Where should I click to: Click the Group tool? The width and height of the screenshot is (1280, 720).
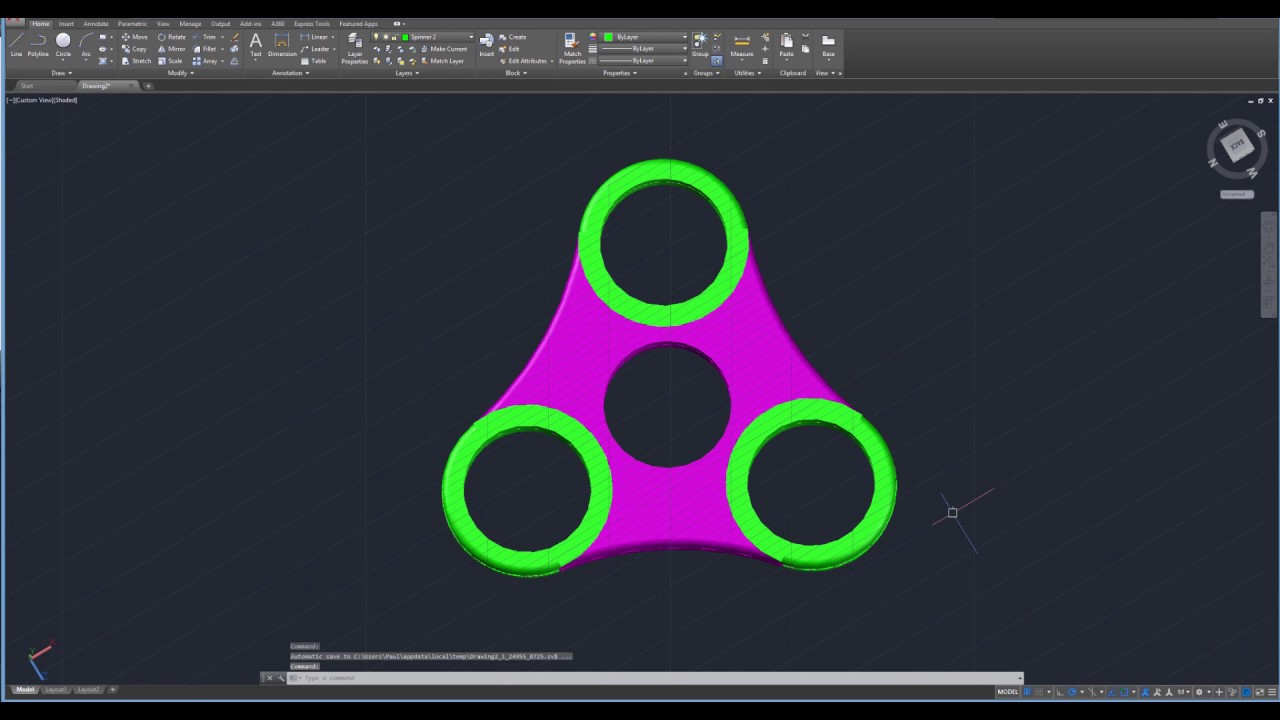700,44
